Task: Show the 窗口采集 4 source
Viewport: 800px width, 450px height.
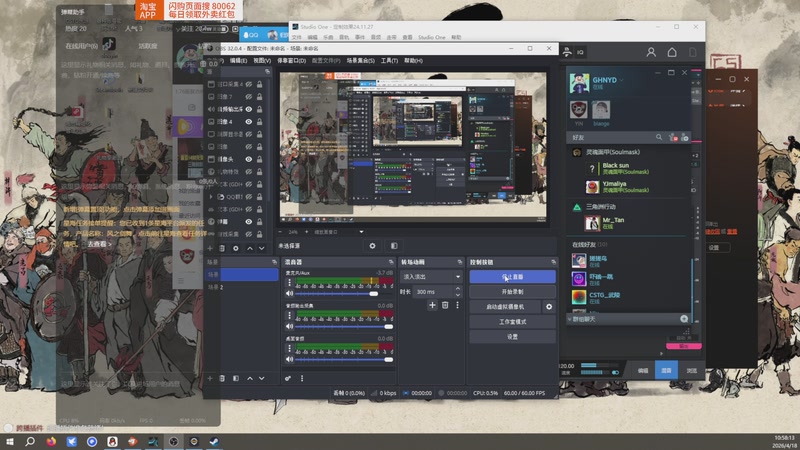Action: (248, 84)
